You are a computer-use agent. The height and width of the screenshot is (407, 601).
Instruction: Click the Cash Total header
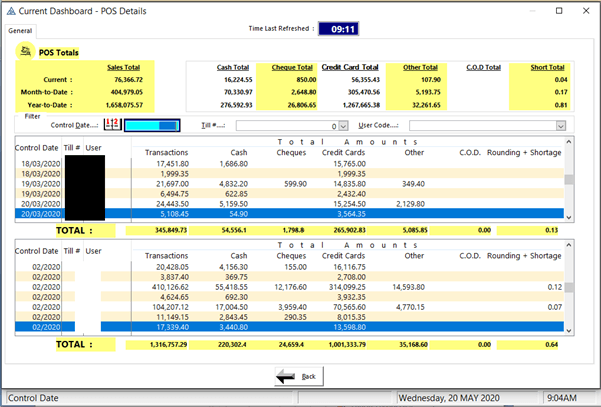point(233,67)
